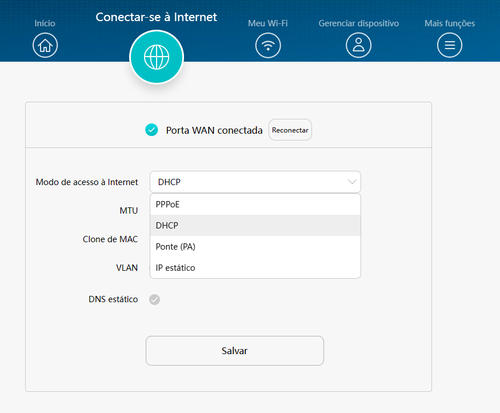Choose DHCP option in the list

coord(255,225)
